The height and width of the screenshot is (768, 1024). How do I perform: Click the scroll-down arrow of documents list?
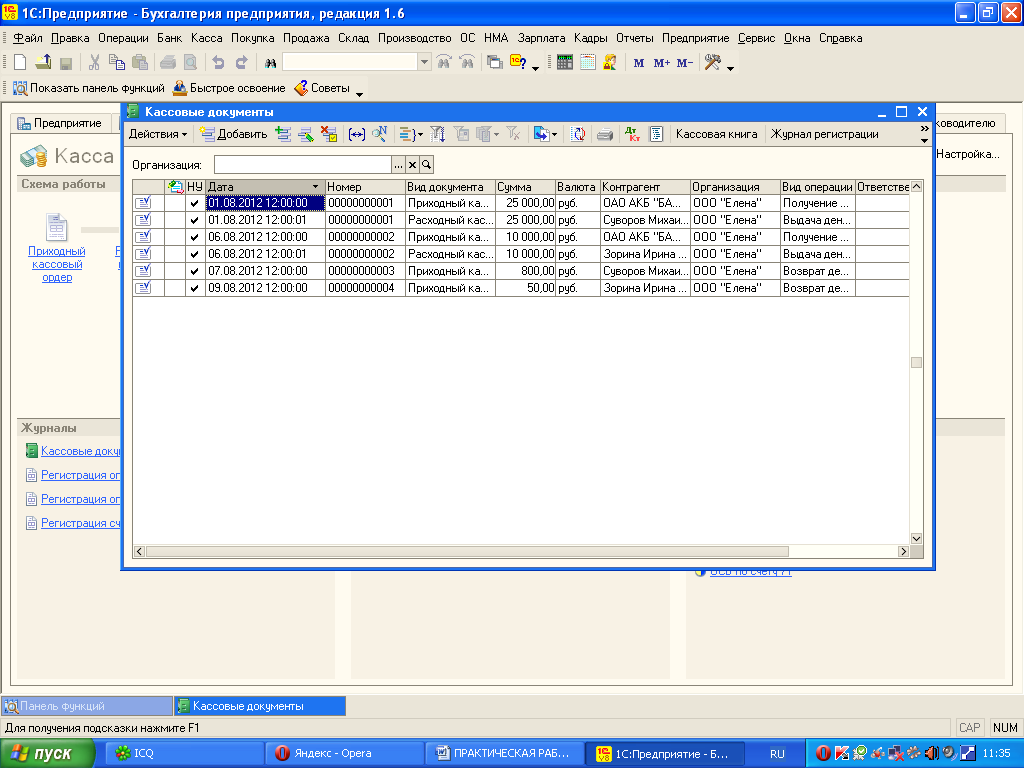(916, 538)
